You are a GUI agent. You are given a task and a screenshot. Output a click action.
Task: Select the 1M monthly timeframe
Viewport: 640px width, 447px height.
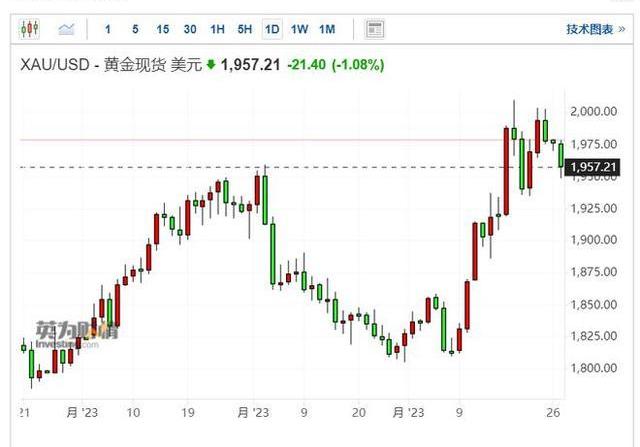click(327, 29)
